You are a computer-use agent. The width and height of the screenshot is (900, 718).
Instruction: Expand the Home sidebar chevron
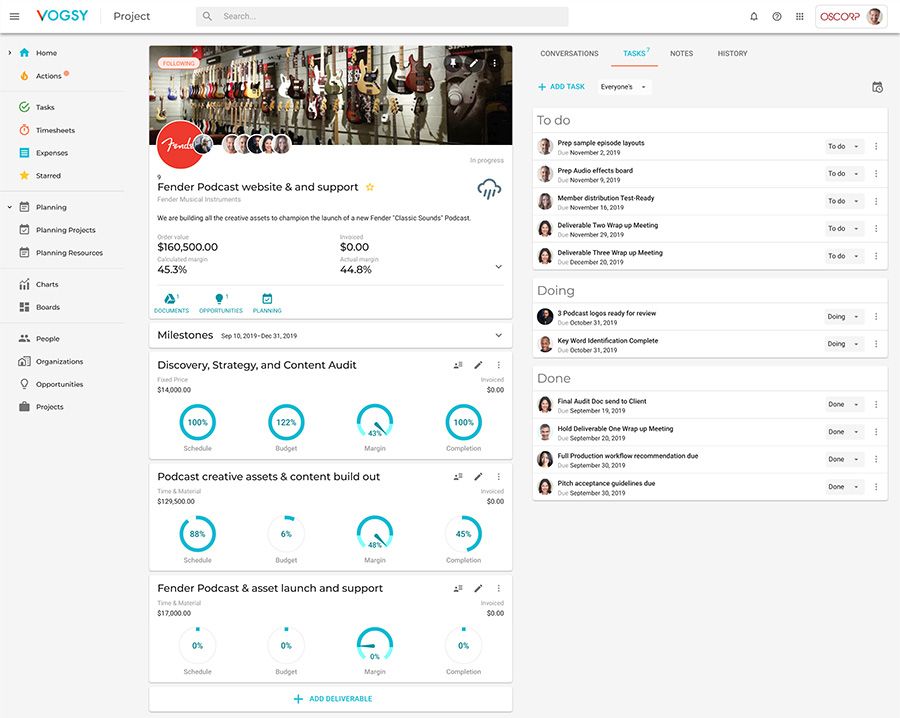click(x=9, y=53)
